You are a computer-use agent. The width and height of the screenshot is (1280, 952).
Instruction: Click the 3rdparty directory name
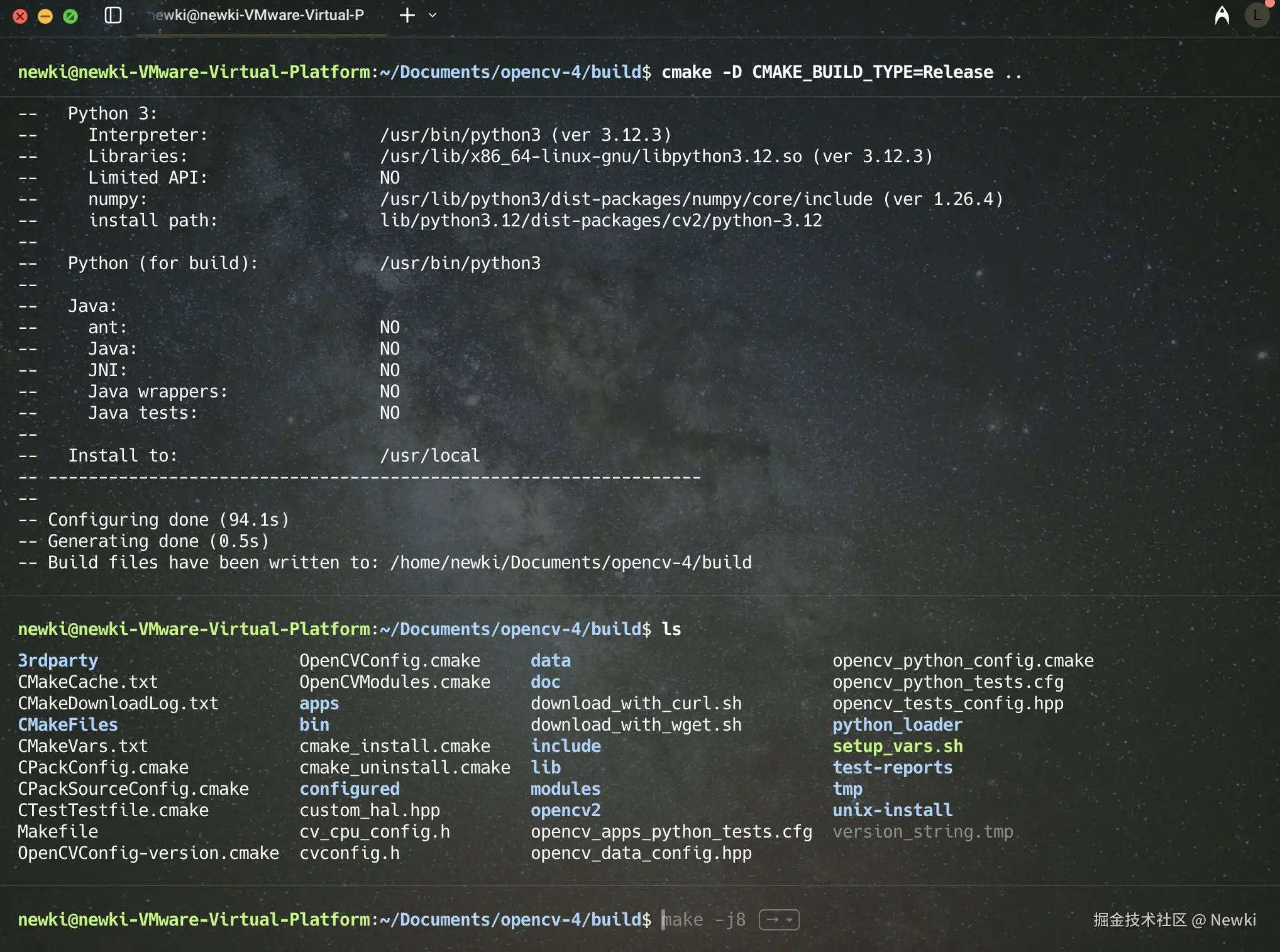click(x=58, y=660)
